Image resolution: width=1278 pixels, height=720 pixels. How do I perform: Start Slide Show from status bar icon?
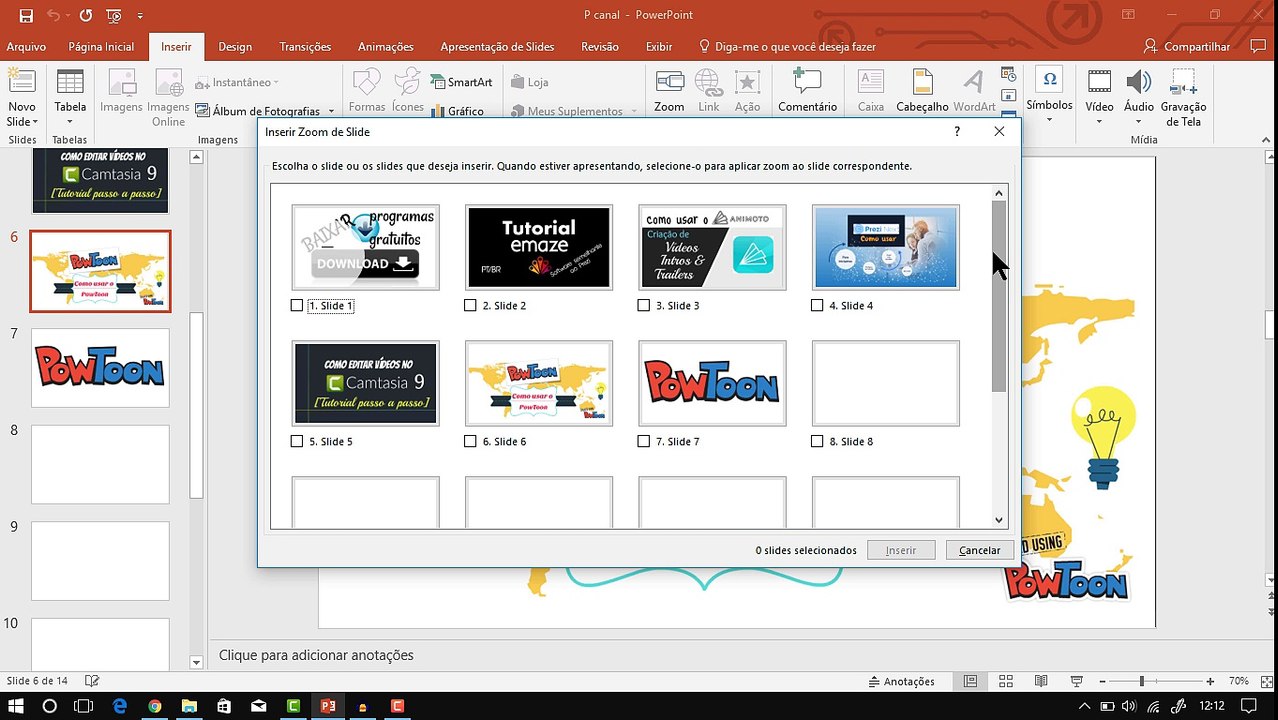(x=1076, y=681)
